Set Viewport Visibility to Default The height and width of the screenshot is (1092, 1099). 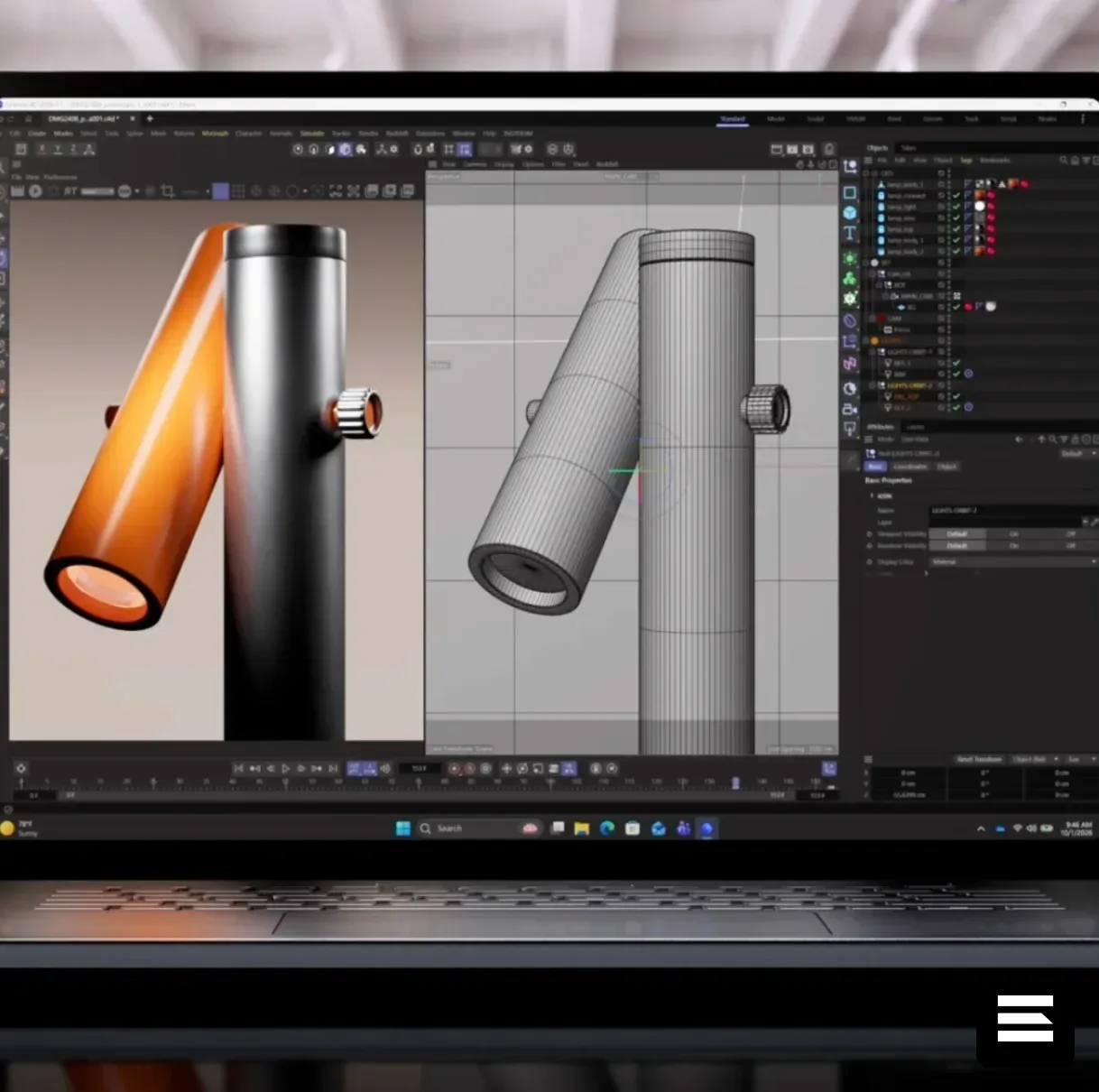click(956, 534)
